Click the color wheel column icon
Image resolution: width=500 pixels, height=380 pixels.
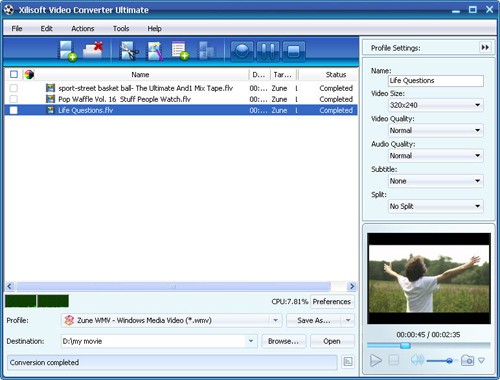29,74
